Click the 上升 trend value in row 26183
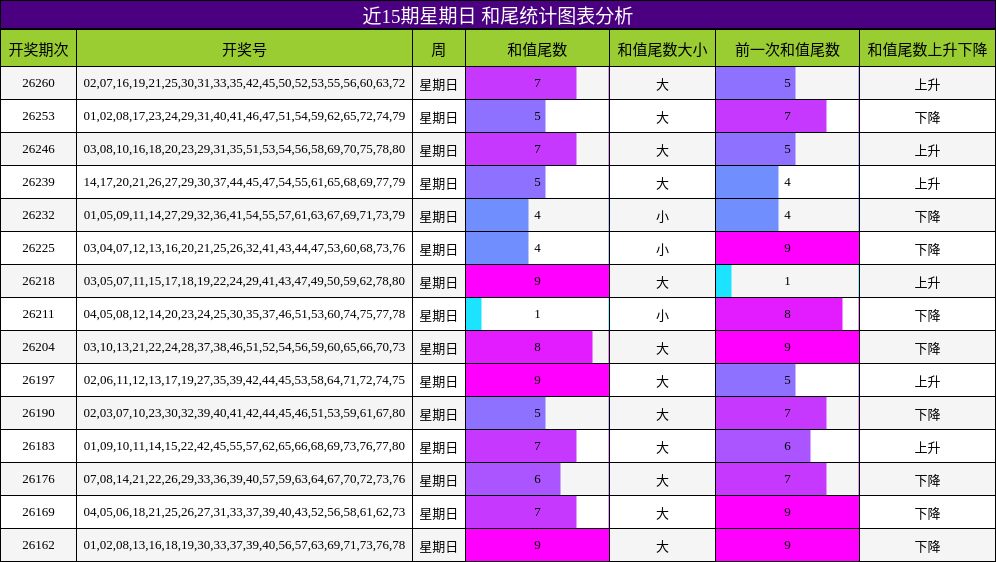 pos(927,448)
